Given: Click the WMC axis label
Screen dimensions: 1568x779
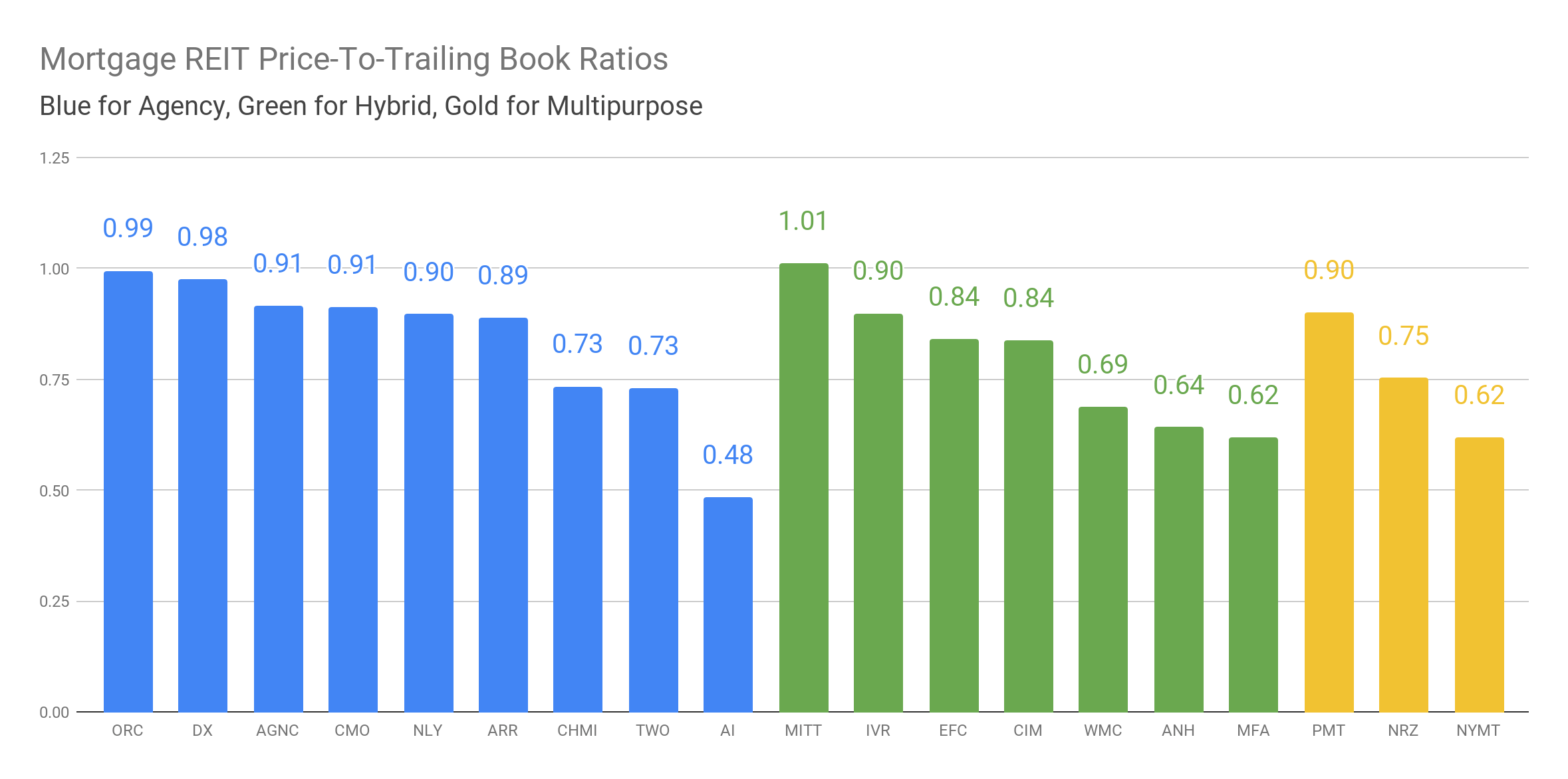Looking at the screenshot, I should (1103, 730).
